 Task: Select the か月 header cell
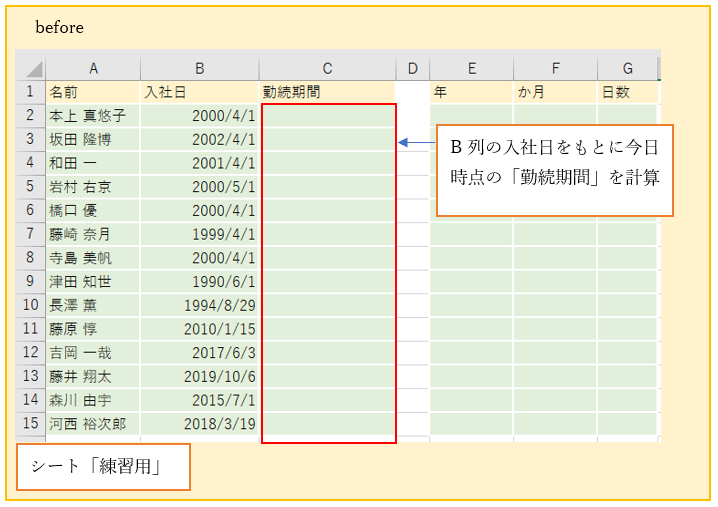point(556,92)
